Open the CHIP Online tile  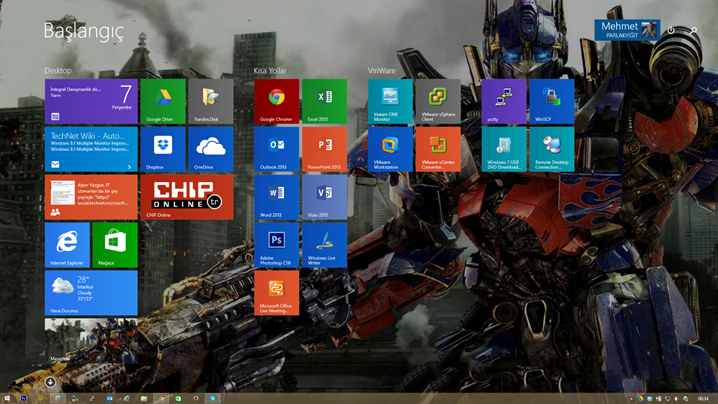(x=187, y=197)
